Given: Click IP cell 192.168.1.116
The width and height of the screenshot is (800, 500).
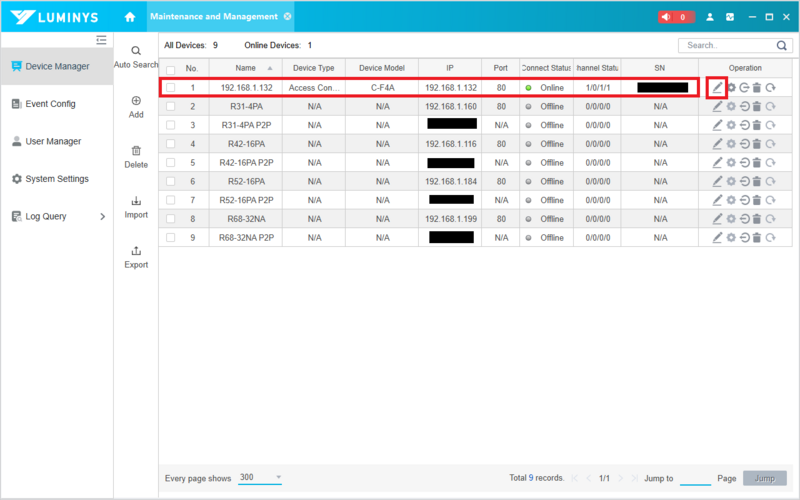Looking at the screenshot, I should point(451,144).
